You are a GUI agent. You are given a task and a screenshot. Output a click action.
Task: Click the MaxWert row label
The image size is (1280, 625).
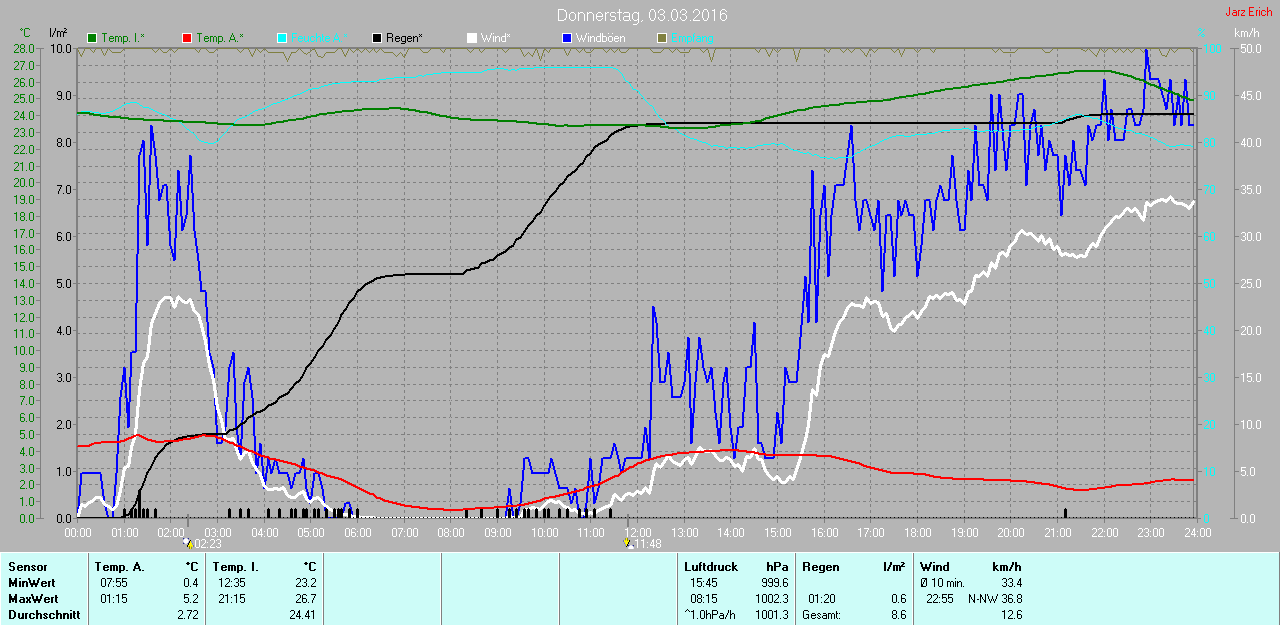click(x=33, y=598)
